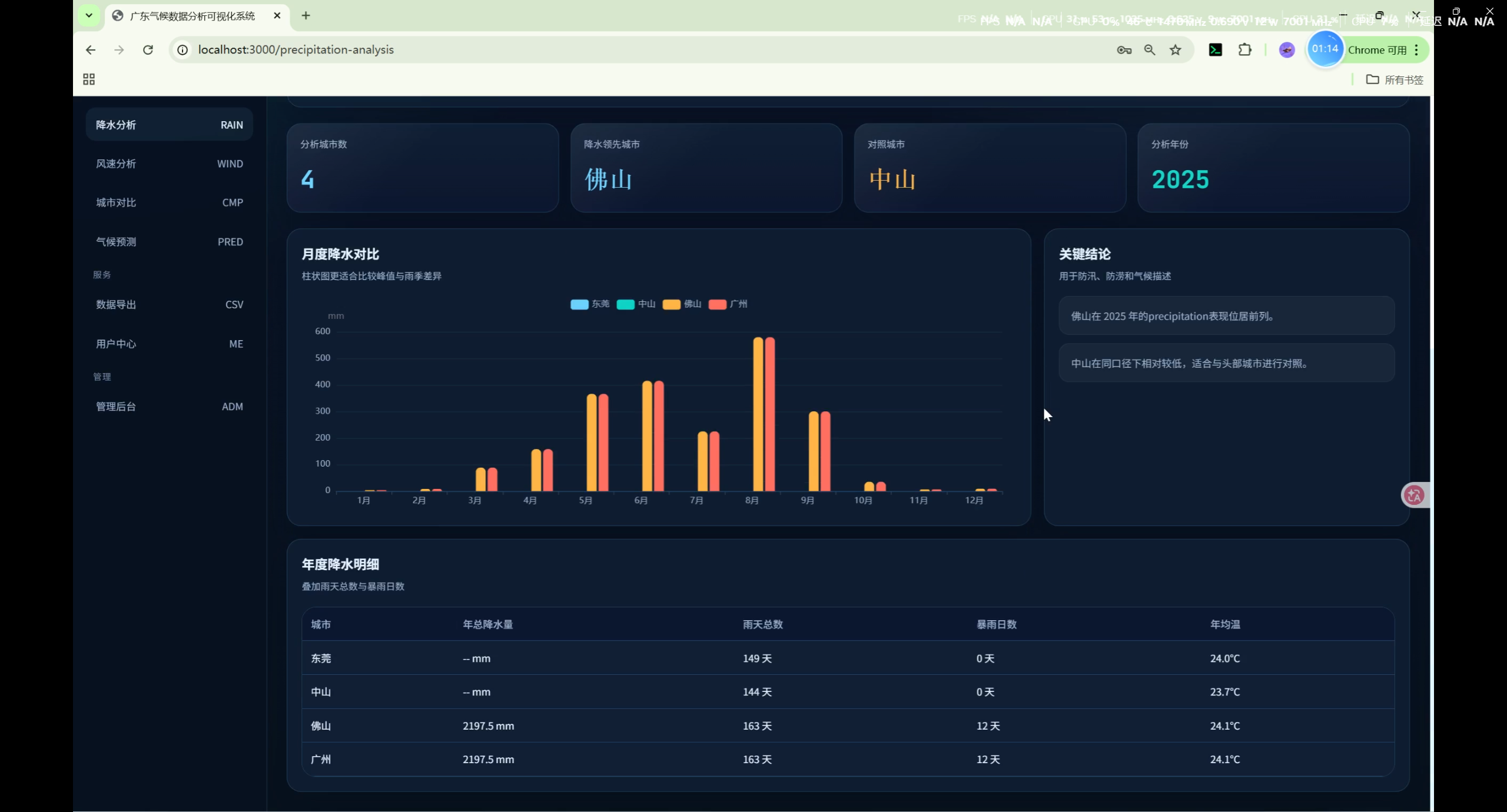Click the browser back arrow
This screenshot has height=812, width=1507.
90,50
